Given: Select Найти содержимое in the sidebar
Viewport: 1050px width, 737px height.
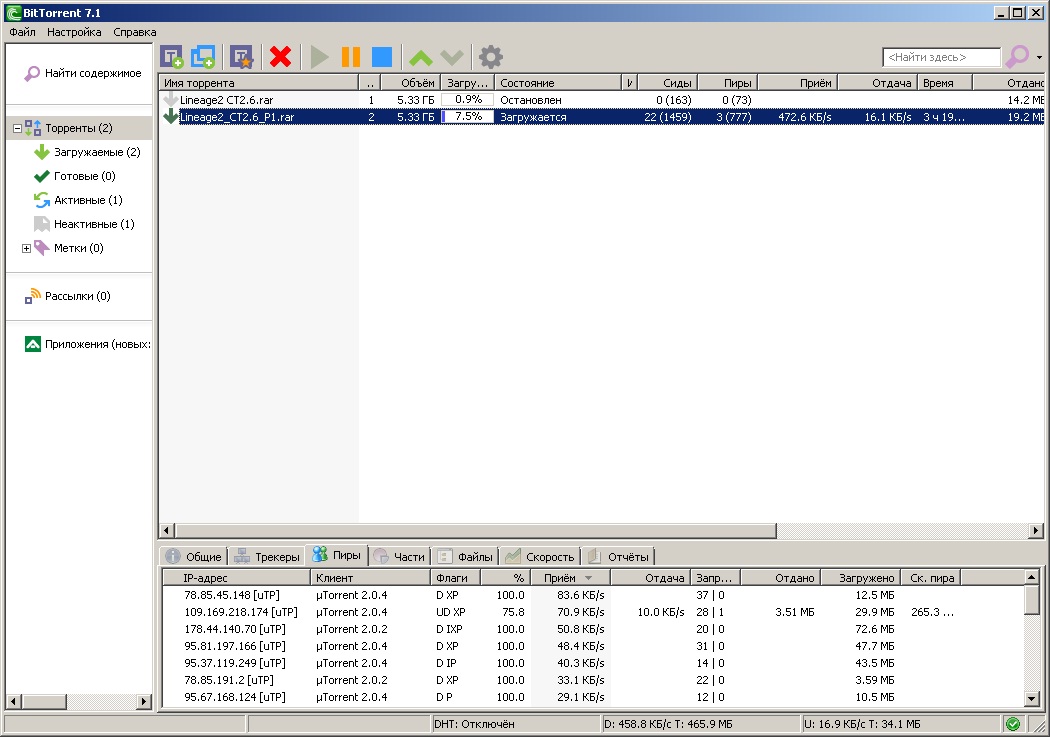Looking at the screenshot, I should (83, 73).
